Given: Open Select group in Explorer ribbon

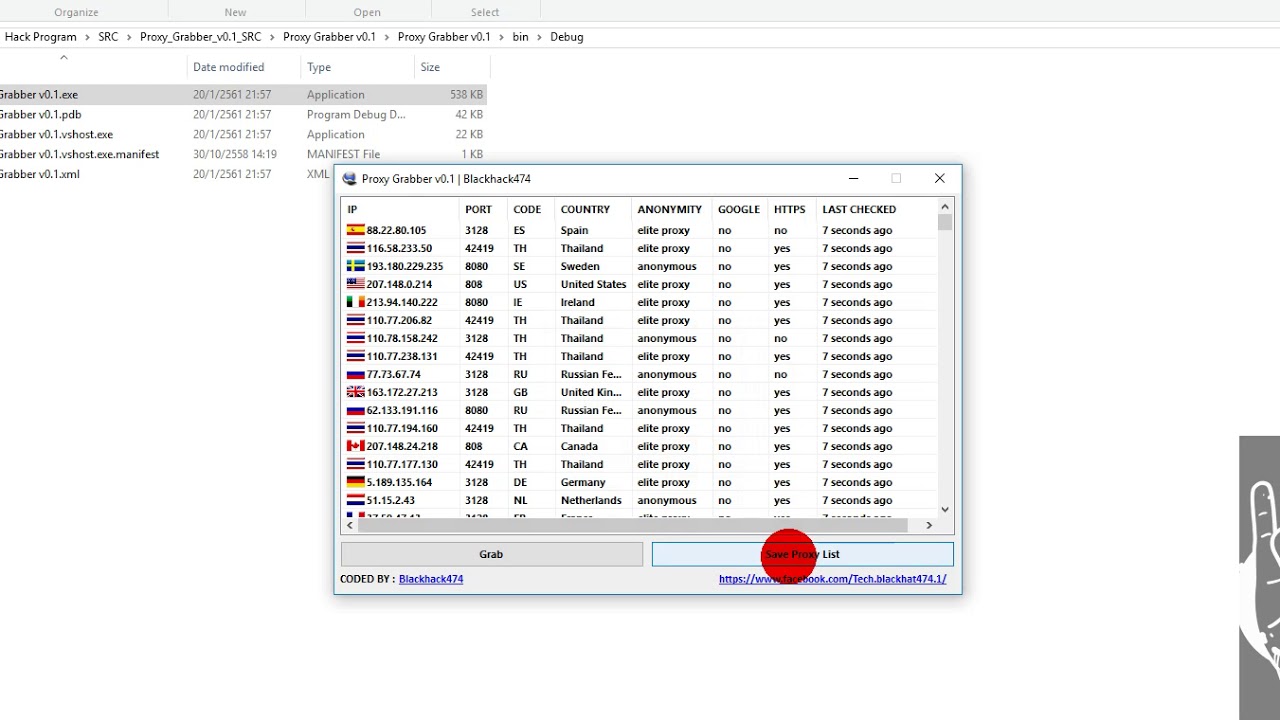Looking at the screenshot, I should click(485, 12).
